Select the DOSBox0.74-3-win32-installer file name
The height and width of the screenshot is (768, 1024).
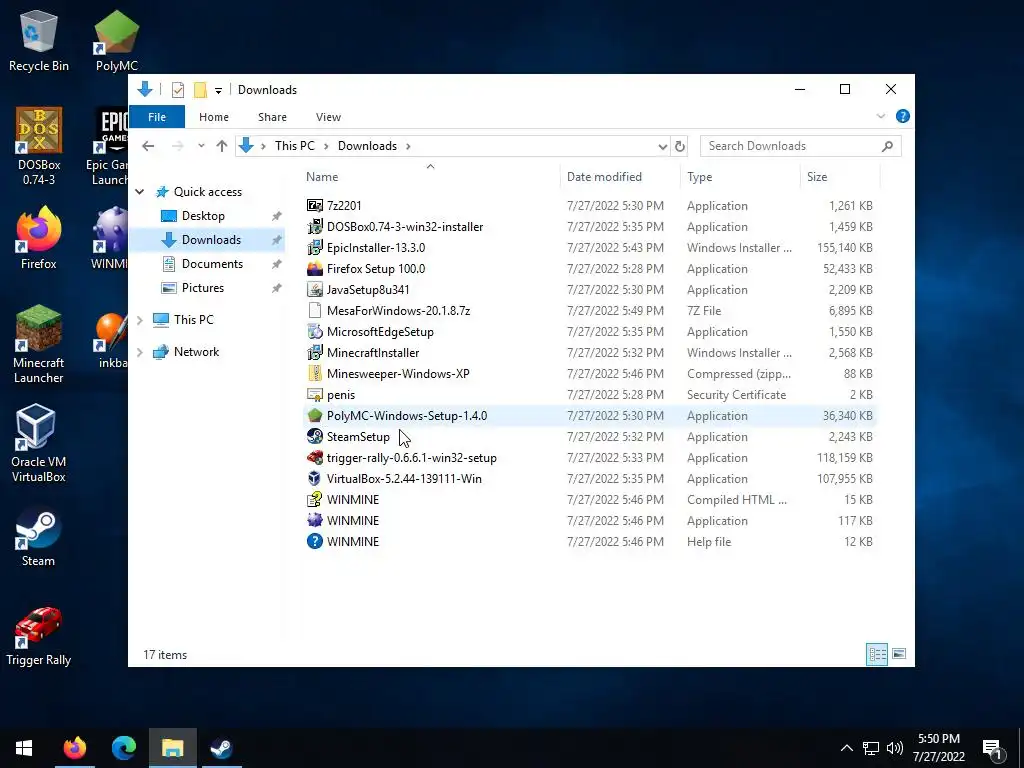pos(405,227)
